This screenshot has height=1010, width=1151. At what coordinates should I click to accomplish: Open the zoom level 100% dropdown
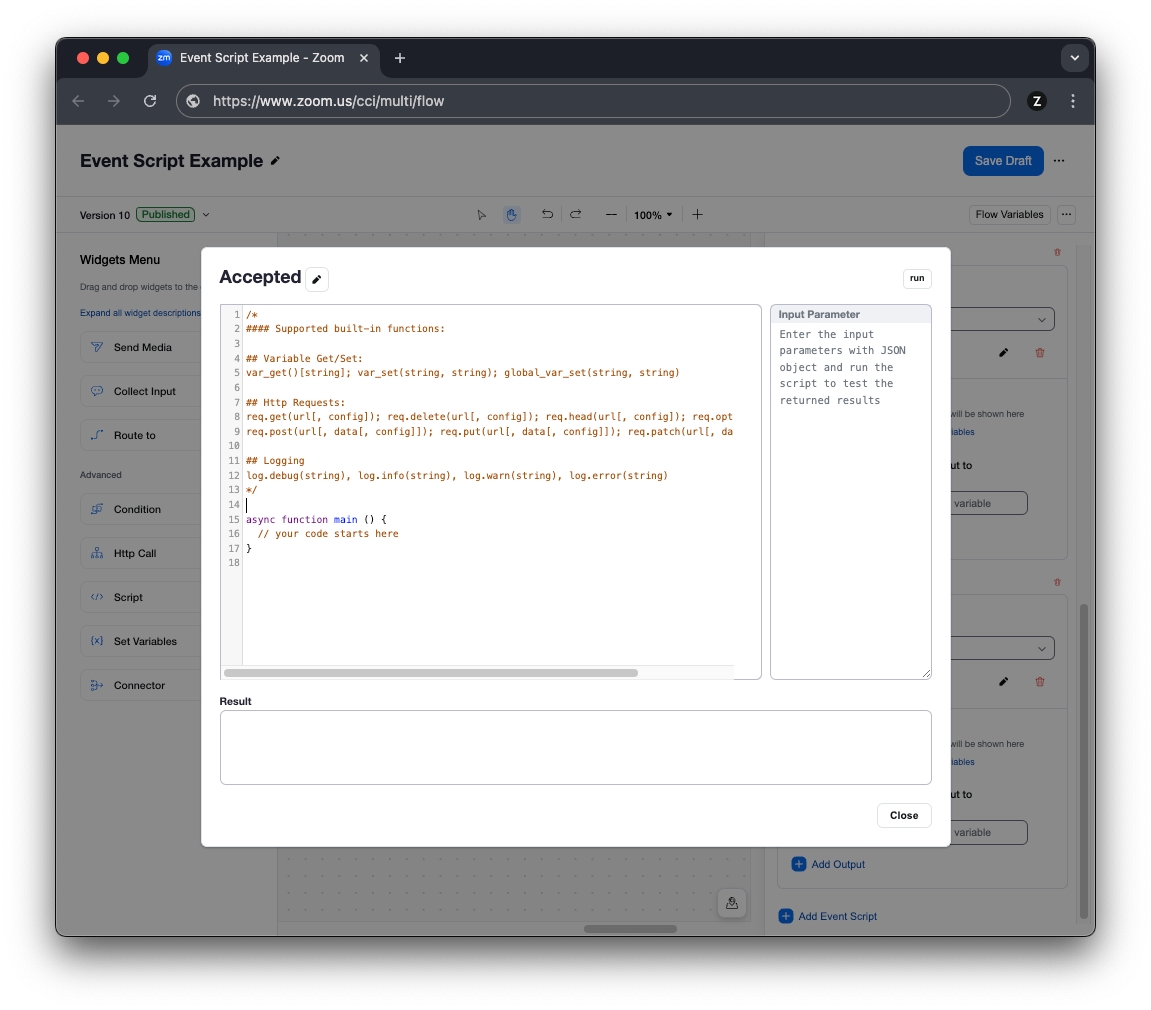click(x=652, y=214)
